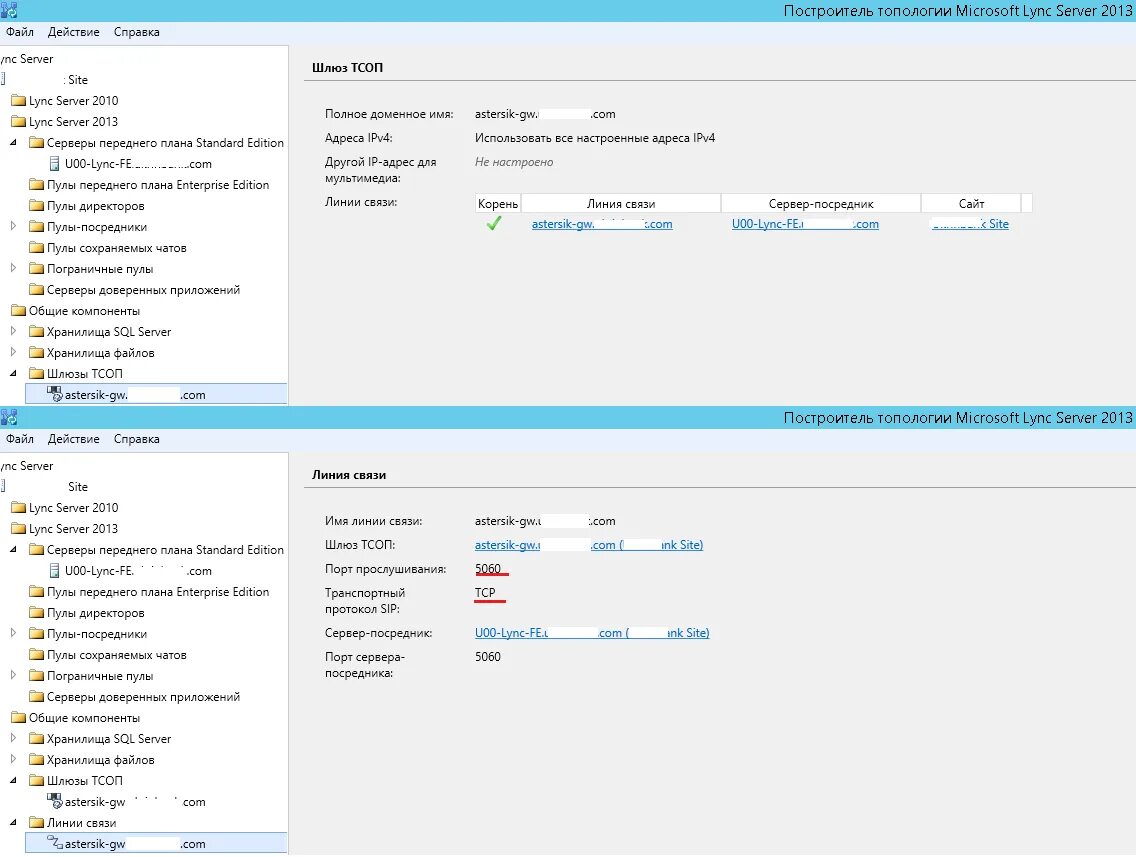This screenshot has height=857, width=1136.
Task: Click Lync Server 2010 folder icon, upper window
Action: coord(19,101)
